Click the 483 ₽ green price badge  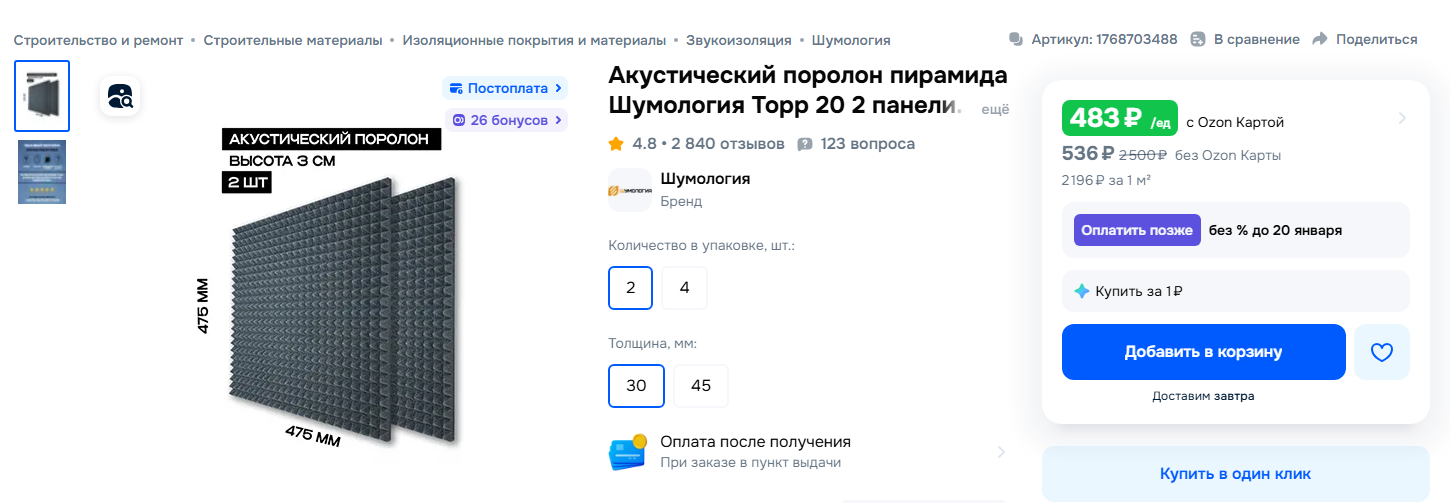pyautogui.click(x=1120, y=119)
